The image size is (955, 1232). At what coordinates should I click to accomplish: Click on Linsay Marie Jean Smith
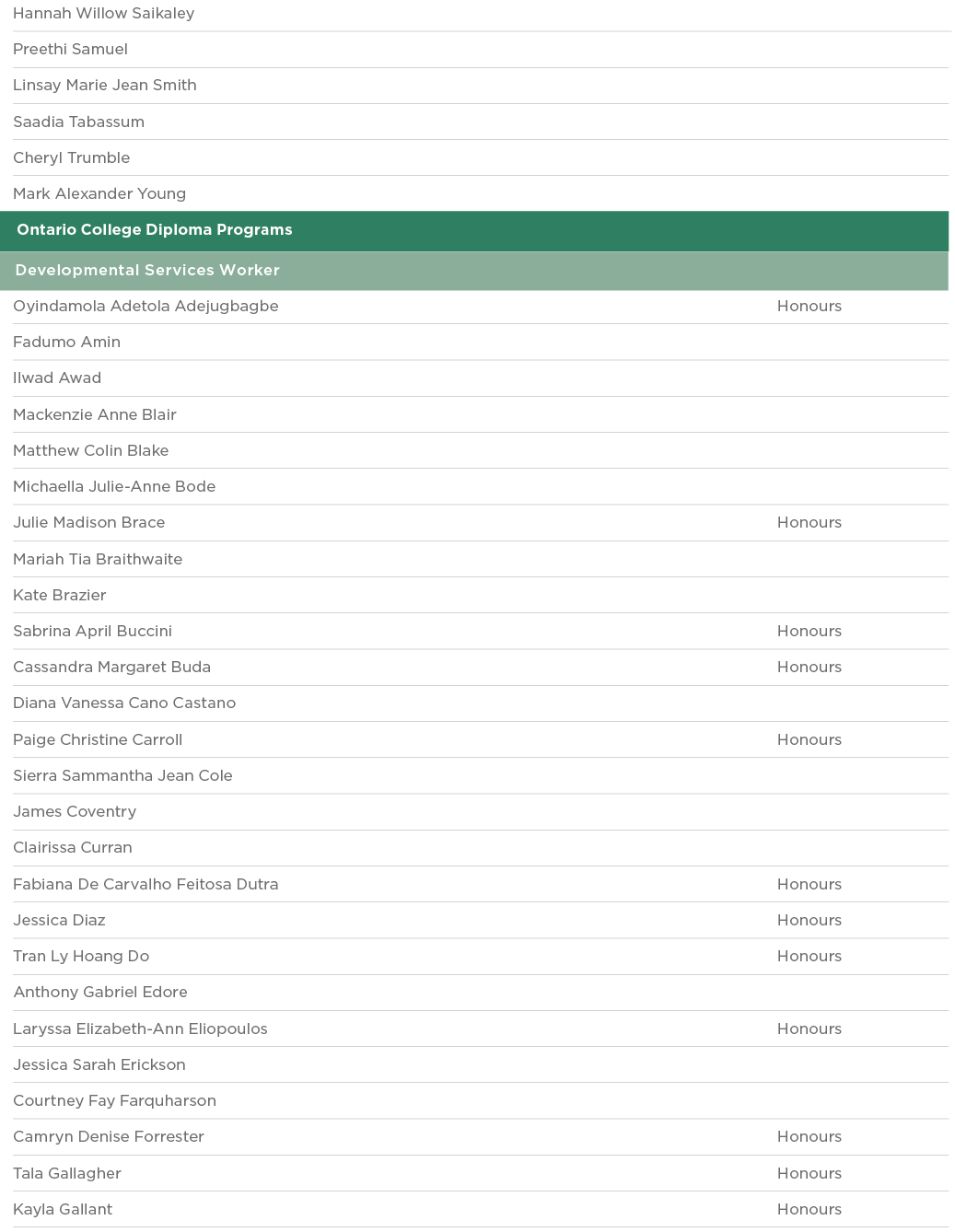point(105,86)
